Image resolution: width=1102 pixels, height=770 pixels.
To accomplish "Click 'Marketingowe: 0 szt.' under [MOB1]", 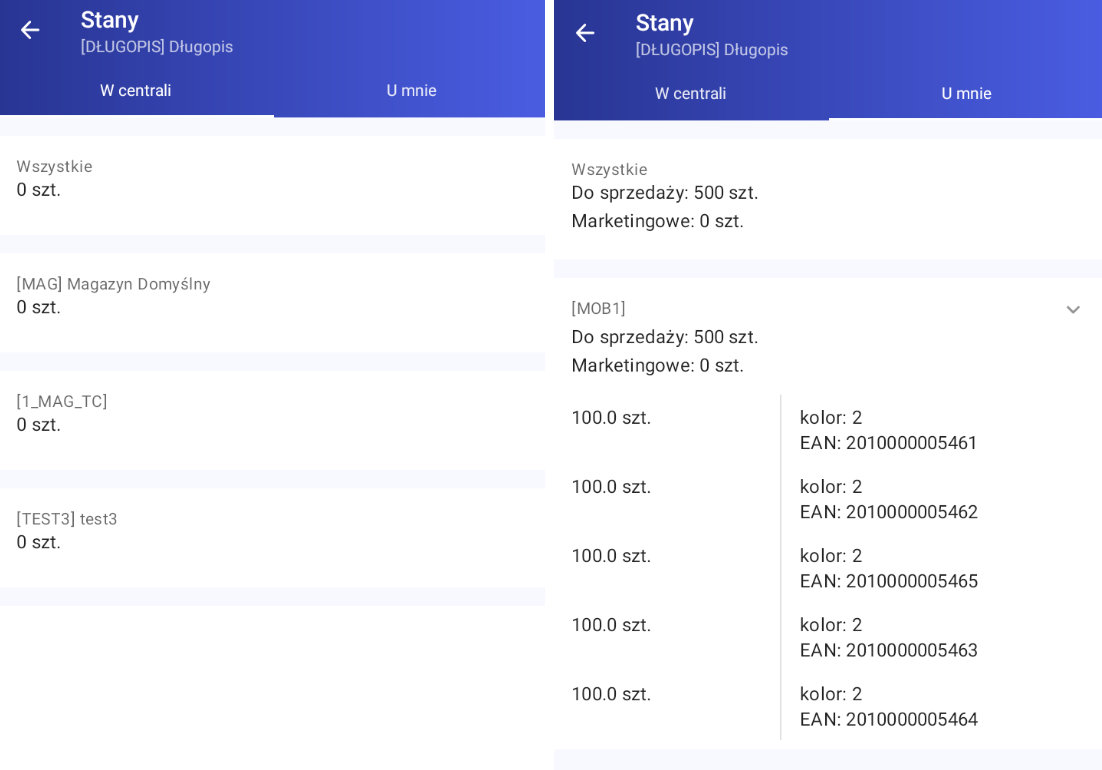I will [x=657, y=365].
